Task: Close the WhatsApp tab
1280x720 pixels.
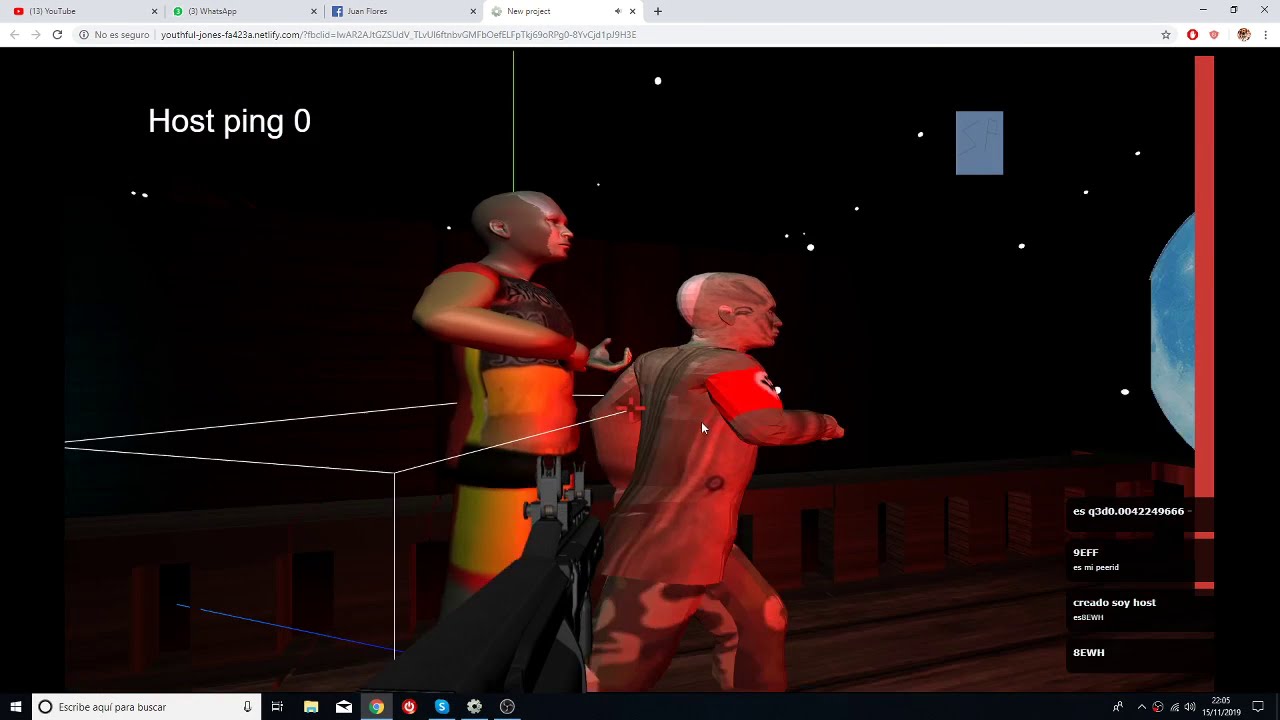Action: coord(314,11)
